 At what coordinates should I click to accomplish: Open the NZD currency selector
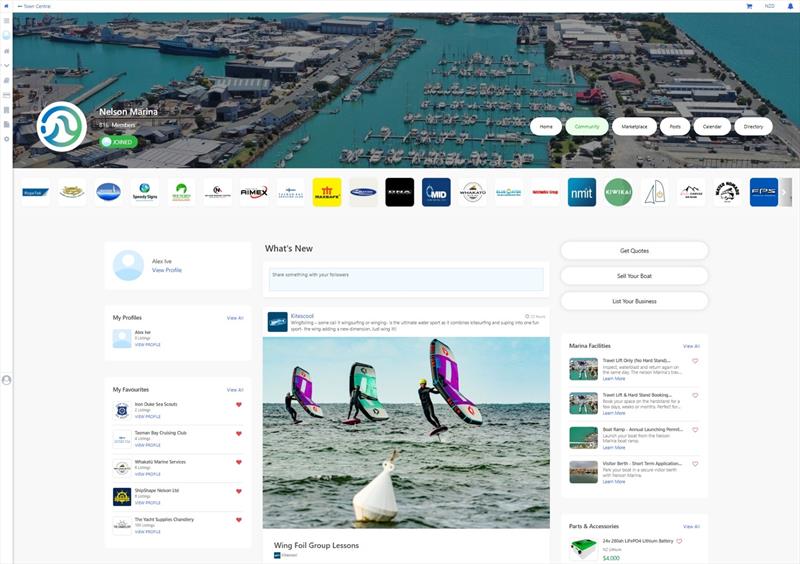(769, 6)
